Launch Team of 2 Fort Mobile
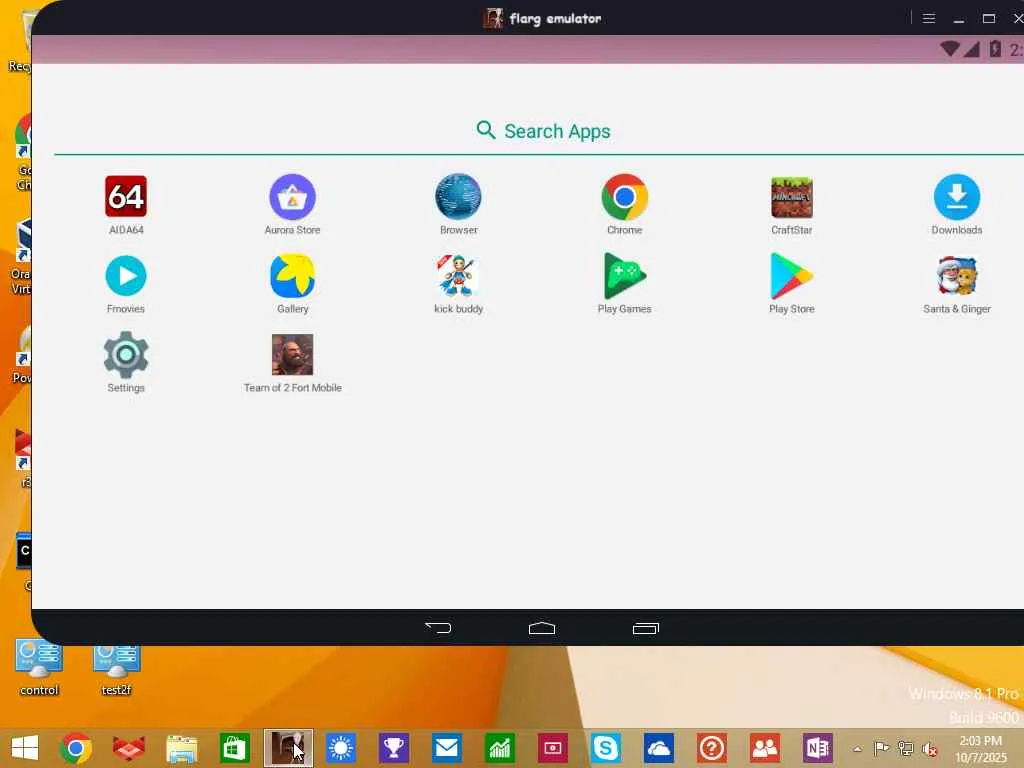Image resolution: width=1024 pixels, height=768 pixels. tap(293, 355)
